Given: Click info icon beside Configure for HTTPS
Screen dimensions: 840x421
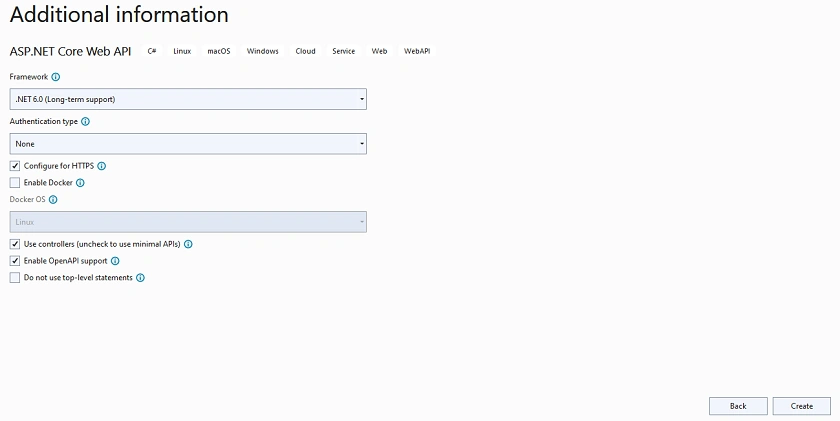Looking at the screenshot, I should 101,166.
